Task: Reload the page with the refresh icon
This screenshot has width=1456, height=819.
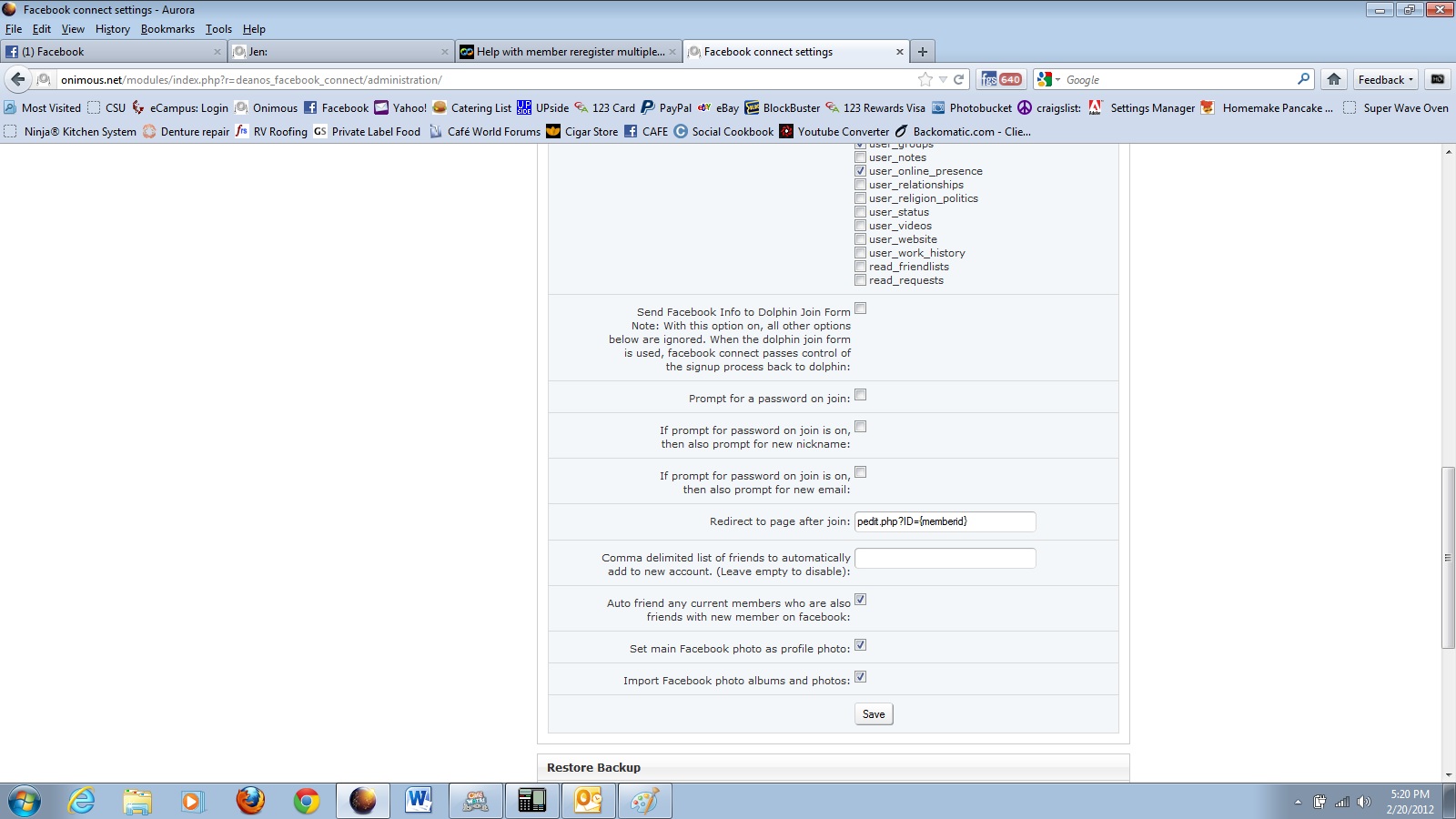Action: point(958,79)
